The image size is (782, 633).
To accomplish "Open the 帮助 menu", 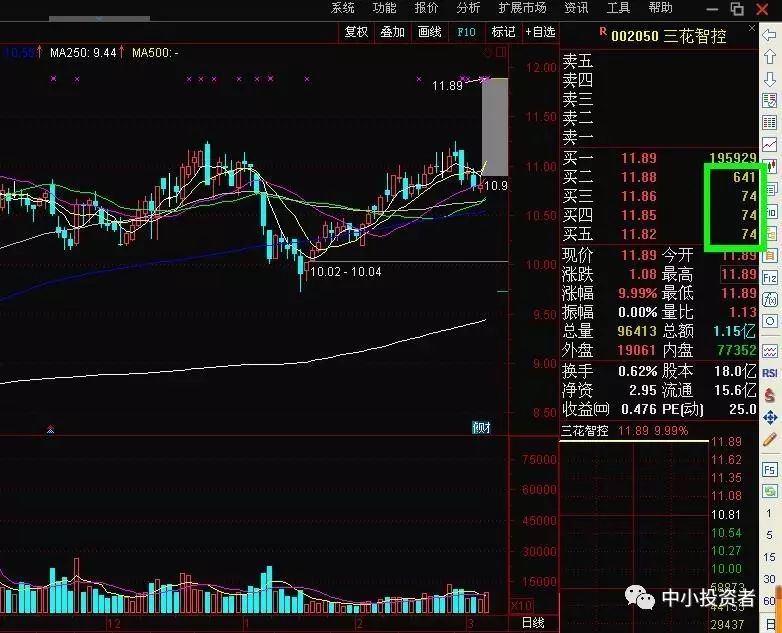I will pos(660,8).
